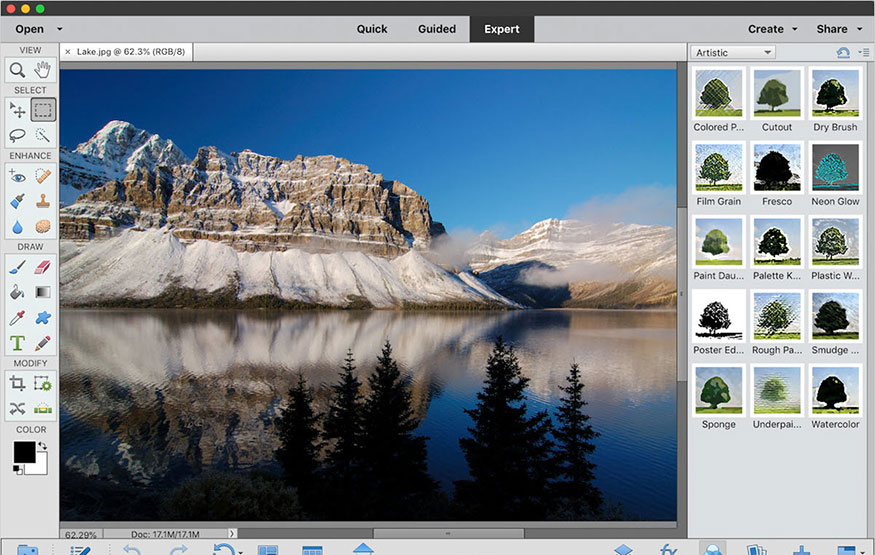This screenshot has width=875, height=555.
Task: Close the Lake.jpg document tab
Action: pos(68,52)
